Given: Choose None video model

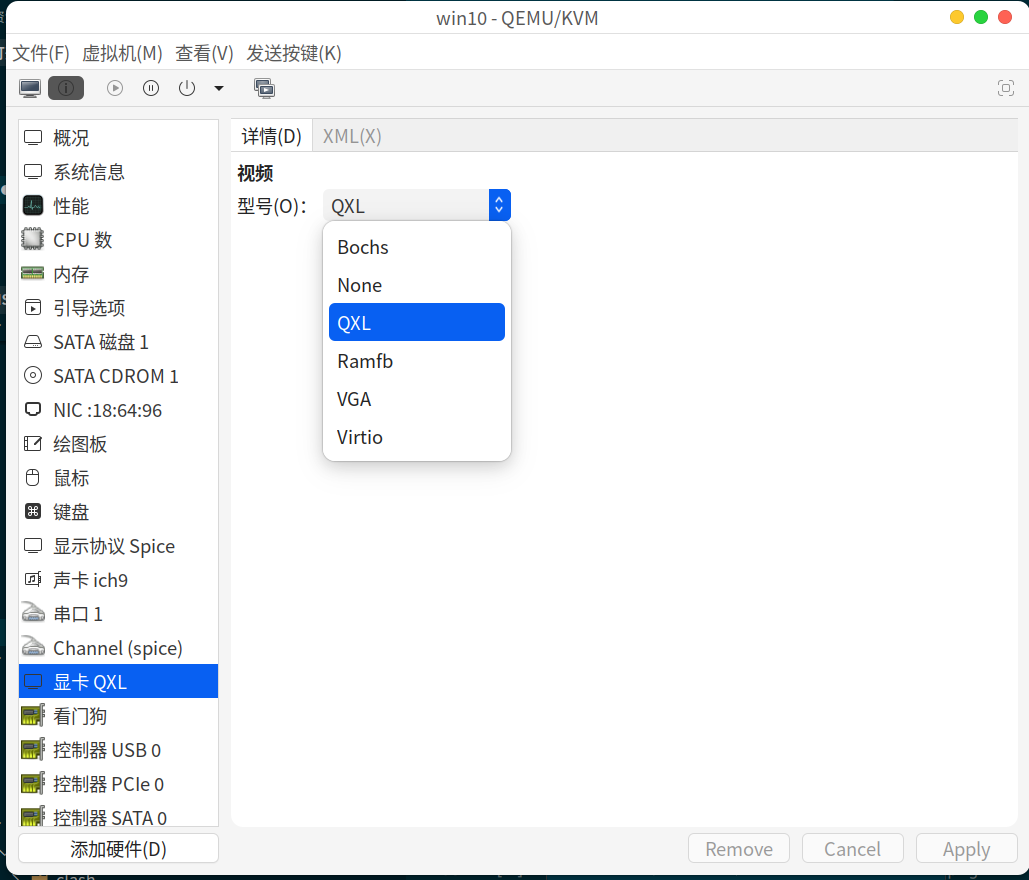Looking at the screenshot, I should pos(417,285).
